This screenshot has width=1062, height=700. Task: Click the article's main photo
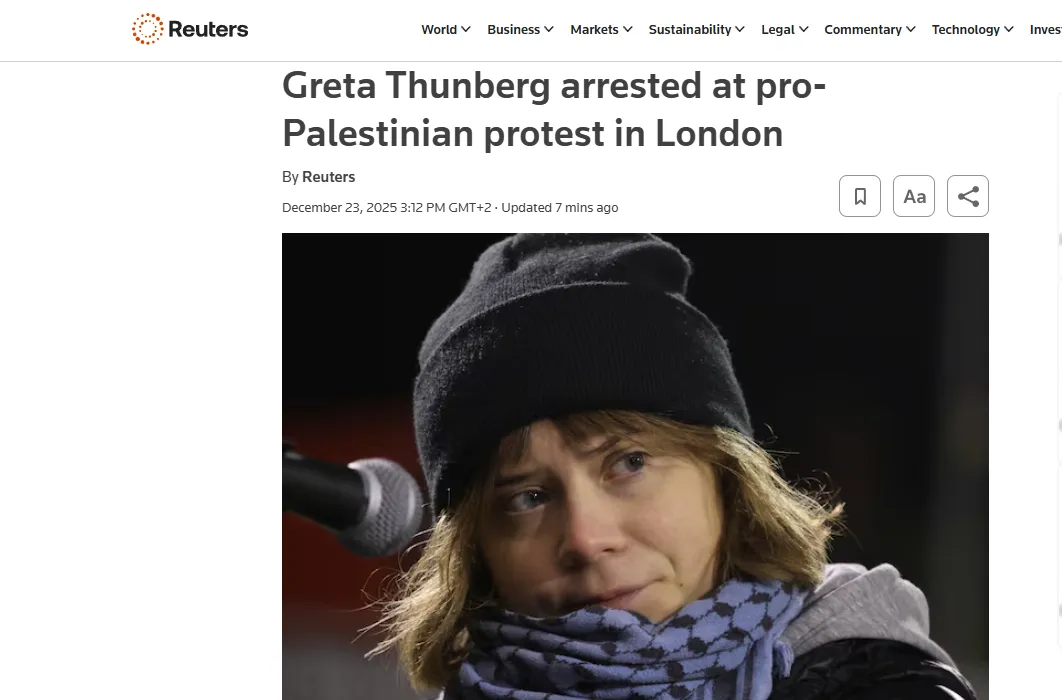(x=635, y=466)
